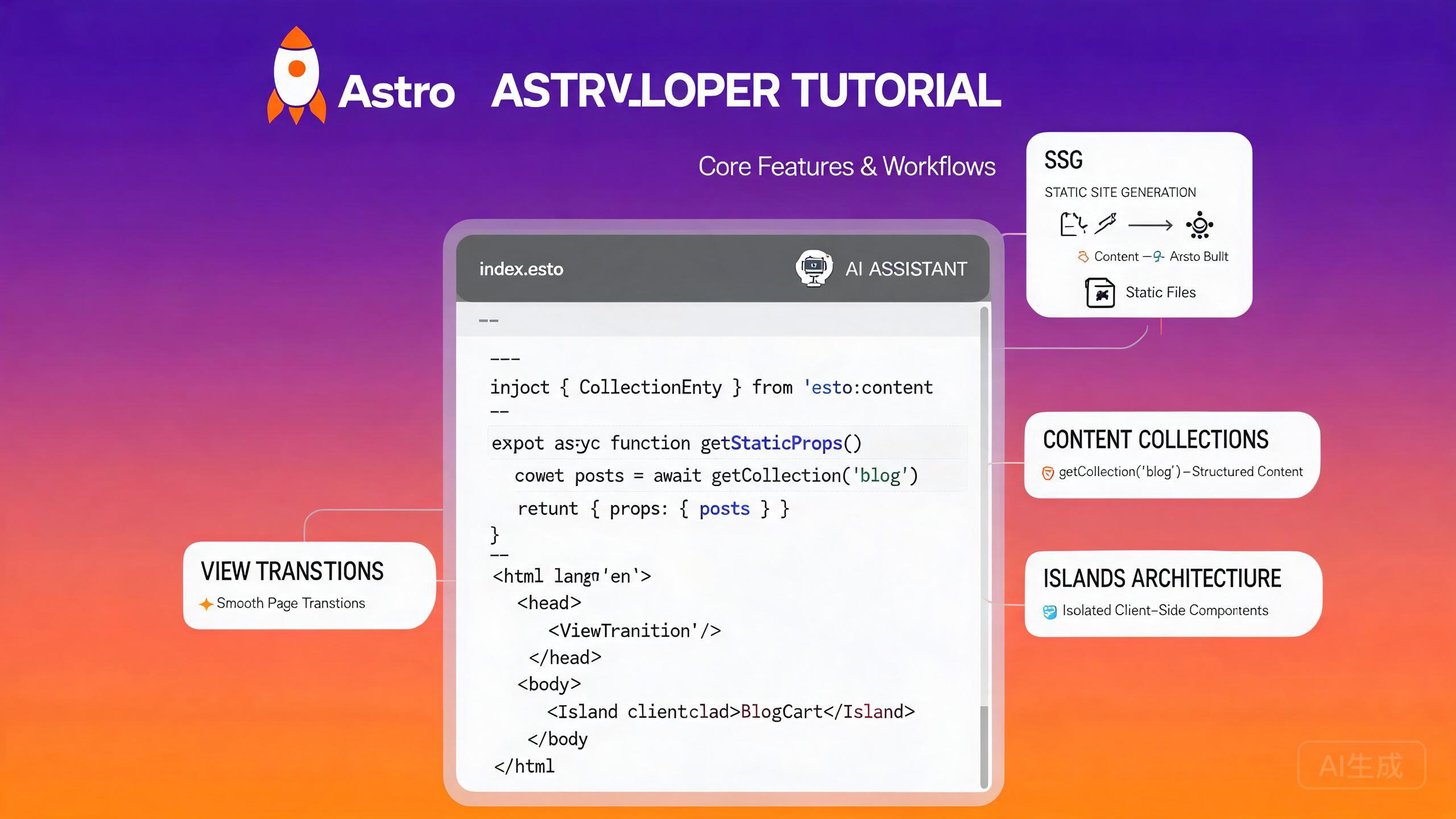This screenshot has height=819, width=1456.
Task: Click the Core Features & Workflows subtitle
Action: tap(847, 166)
